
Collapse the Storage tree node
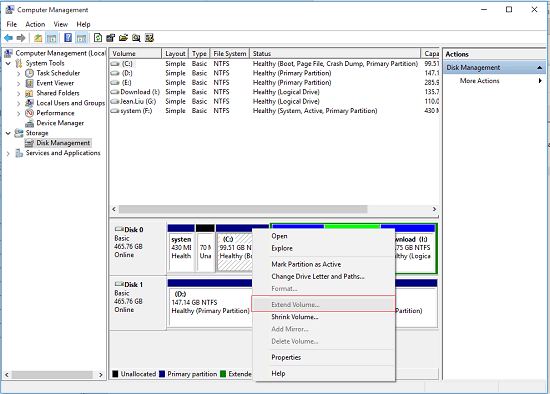tap(8, 133)
